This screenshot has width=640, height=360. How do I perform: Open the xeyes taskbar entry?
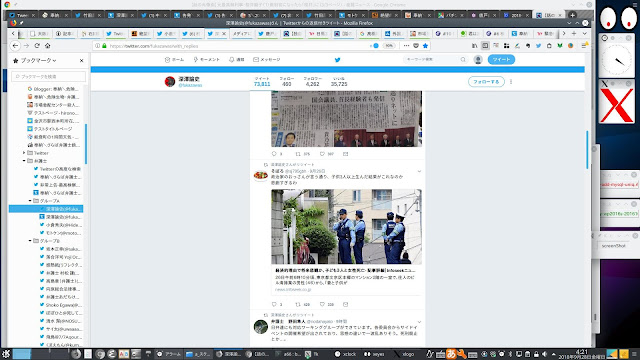[x=374, y=354]
